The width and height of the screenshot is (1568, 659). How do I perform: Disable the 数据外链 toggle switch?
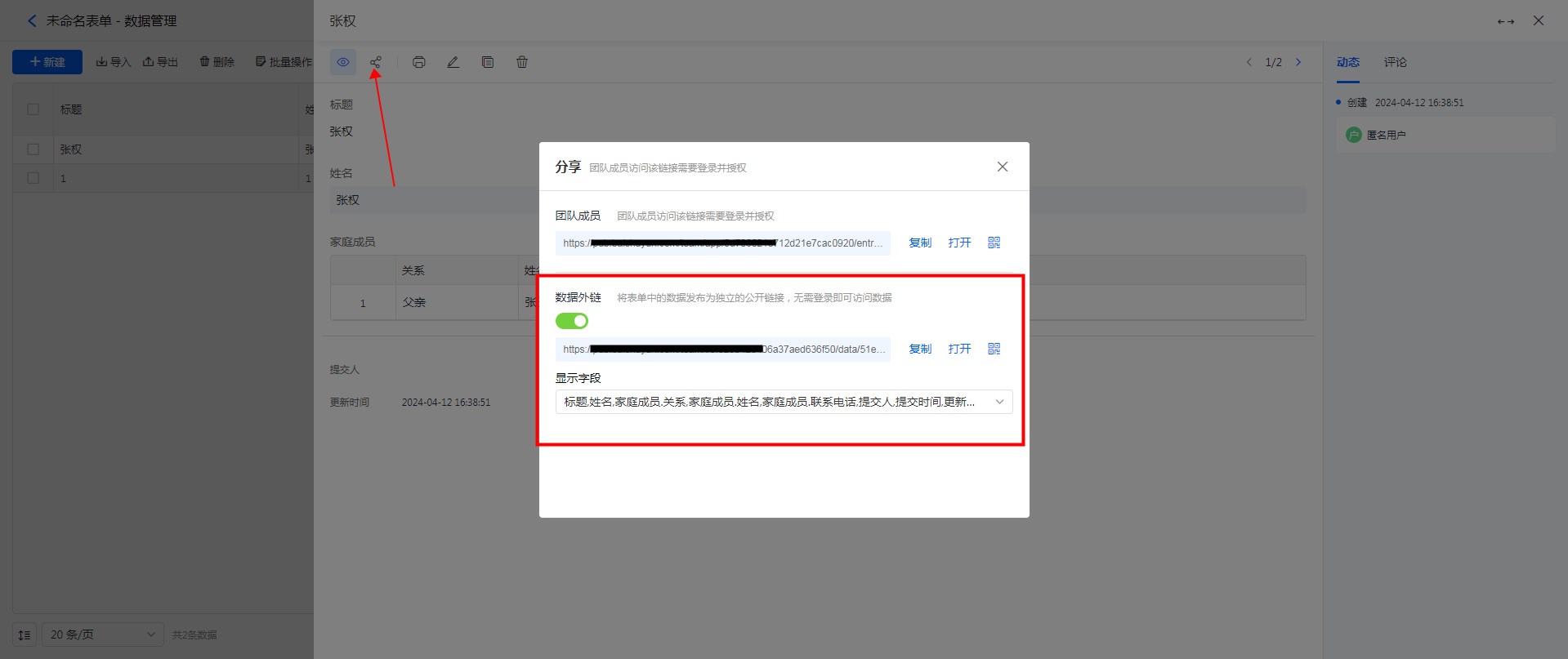click(572, 321)
